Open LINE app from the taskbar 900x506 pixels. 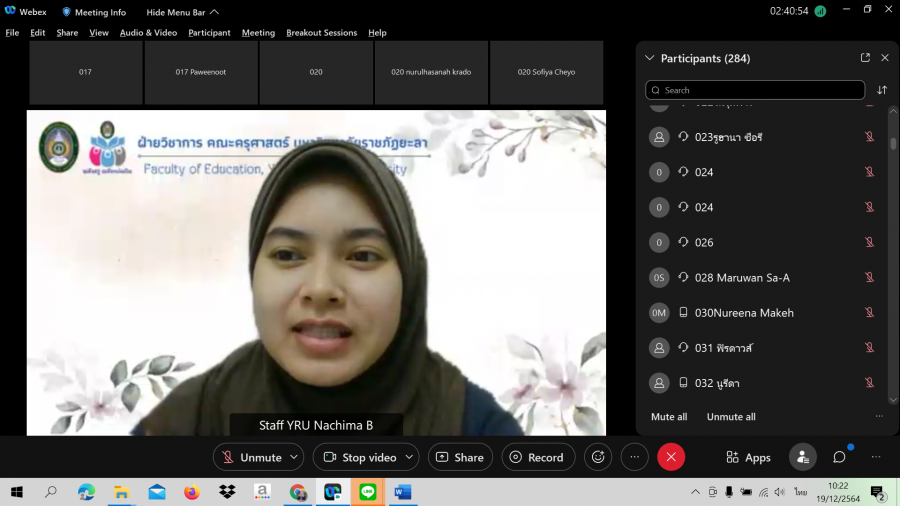(x=367, y=492)
